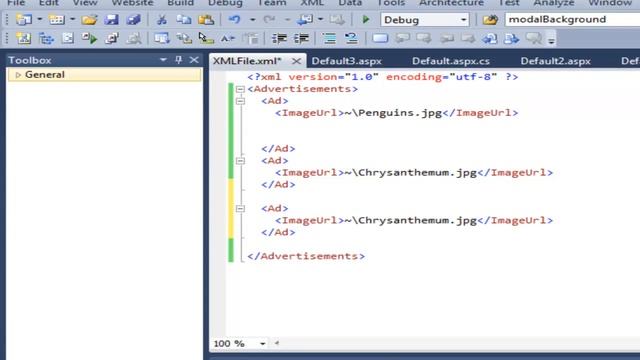640x360 pixels.
Task: Click the xml version declaration line
Action: point(383,77)
